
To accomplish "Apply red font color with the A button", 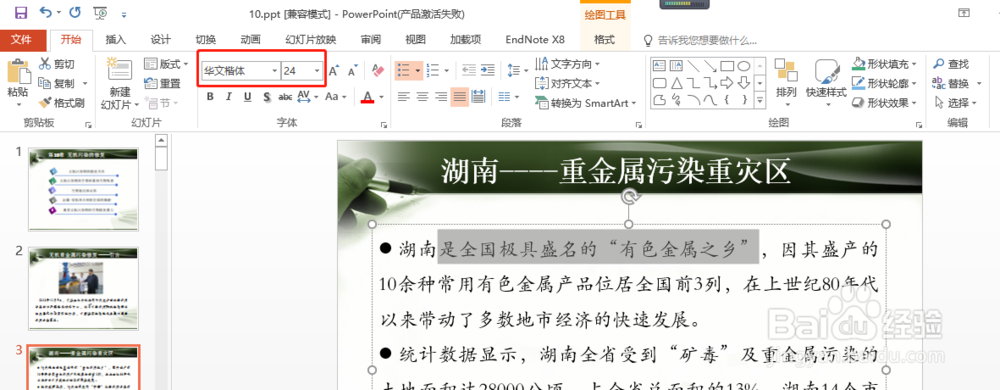I will 367,97.
